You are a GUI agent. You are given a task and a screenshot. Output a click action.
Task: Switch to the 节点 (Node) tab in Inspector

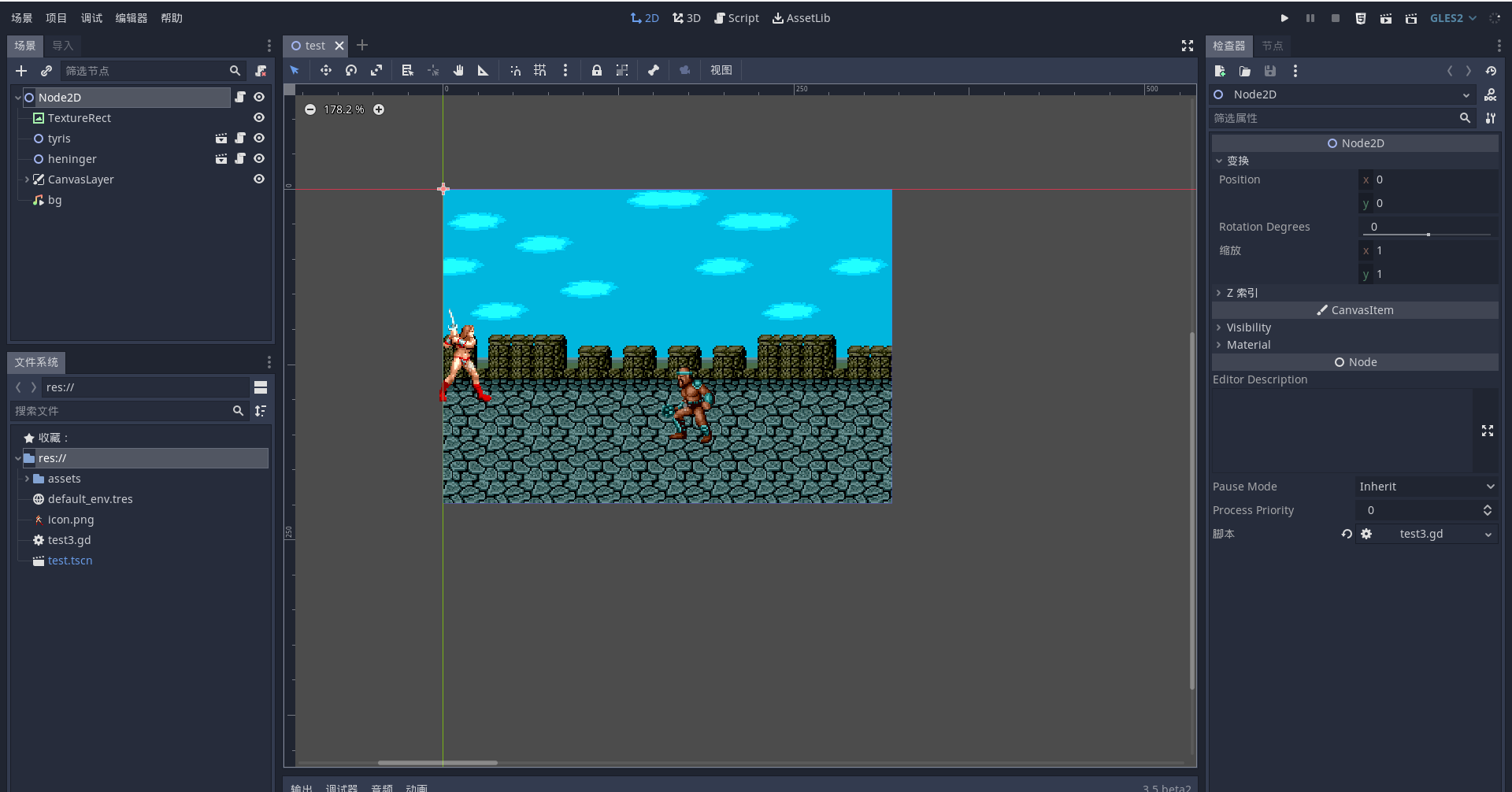click(x=1273, y=46)
